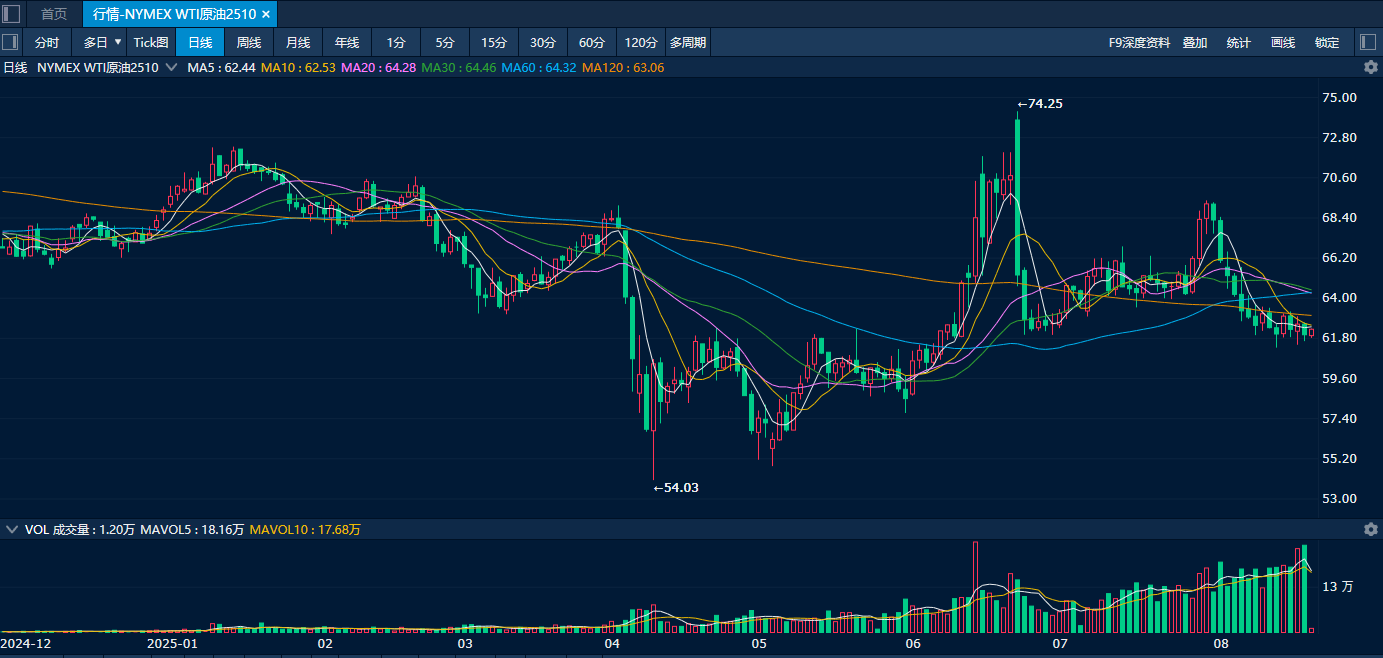Expand the 多日 dropdown arrow
The width and height of the screenshot is (1383, 658).
[118, 42]
